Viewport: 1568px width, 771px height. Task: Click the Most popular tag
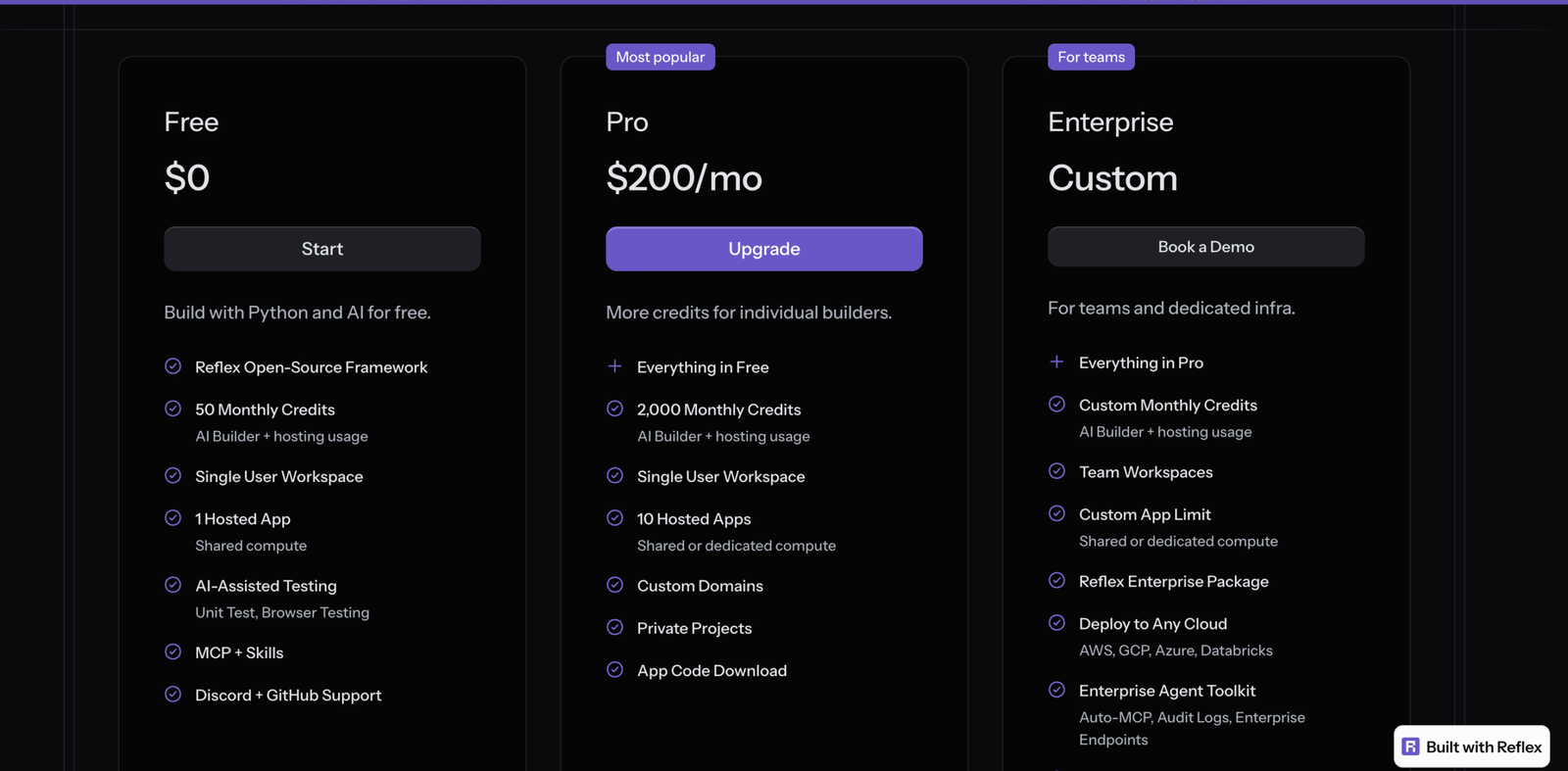point(661,57)
